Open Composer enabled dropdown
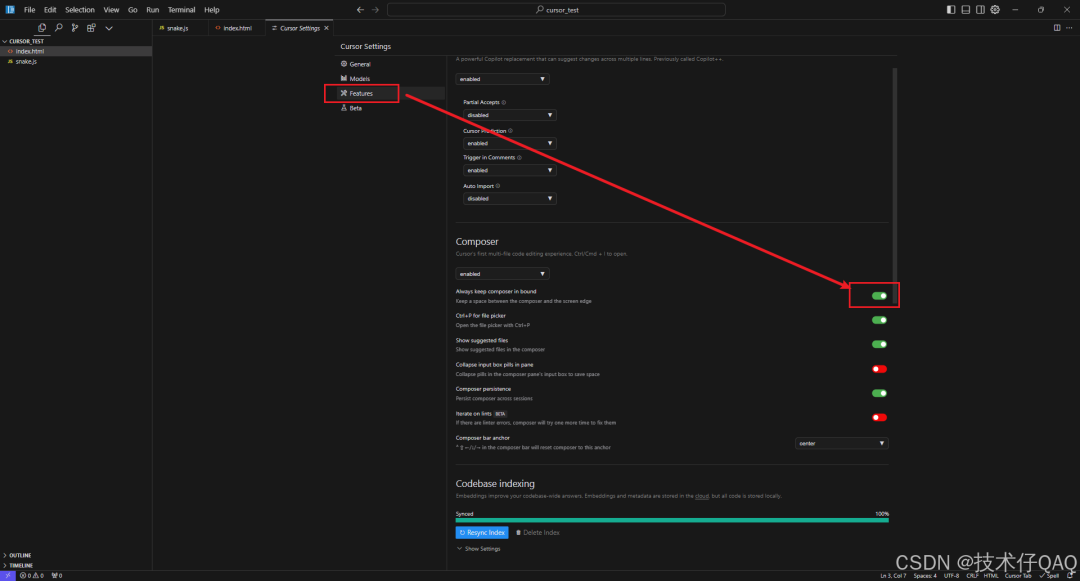The width and height of the screenshot is (1080, 581). tap(502, 274)
